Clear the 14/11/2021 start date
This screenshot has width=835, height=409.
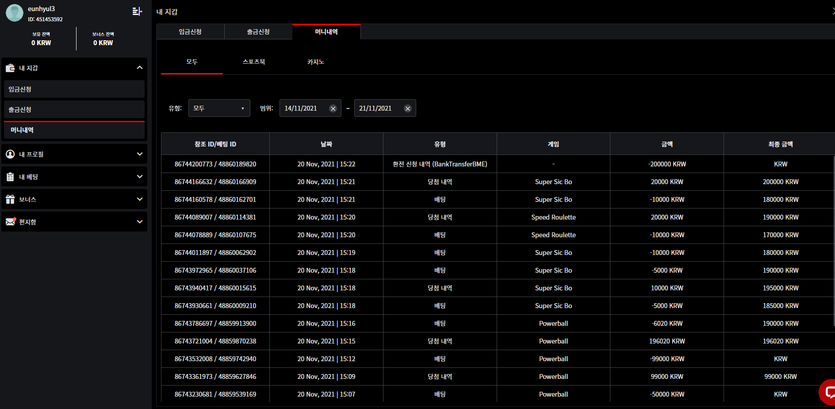pos(333,108)
